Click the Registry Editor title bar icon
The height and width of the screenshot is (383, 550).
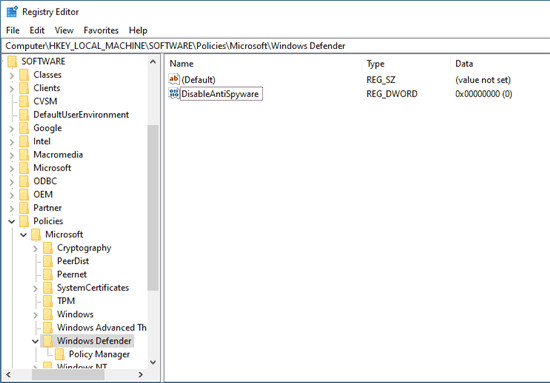pos(12,12)
